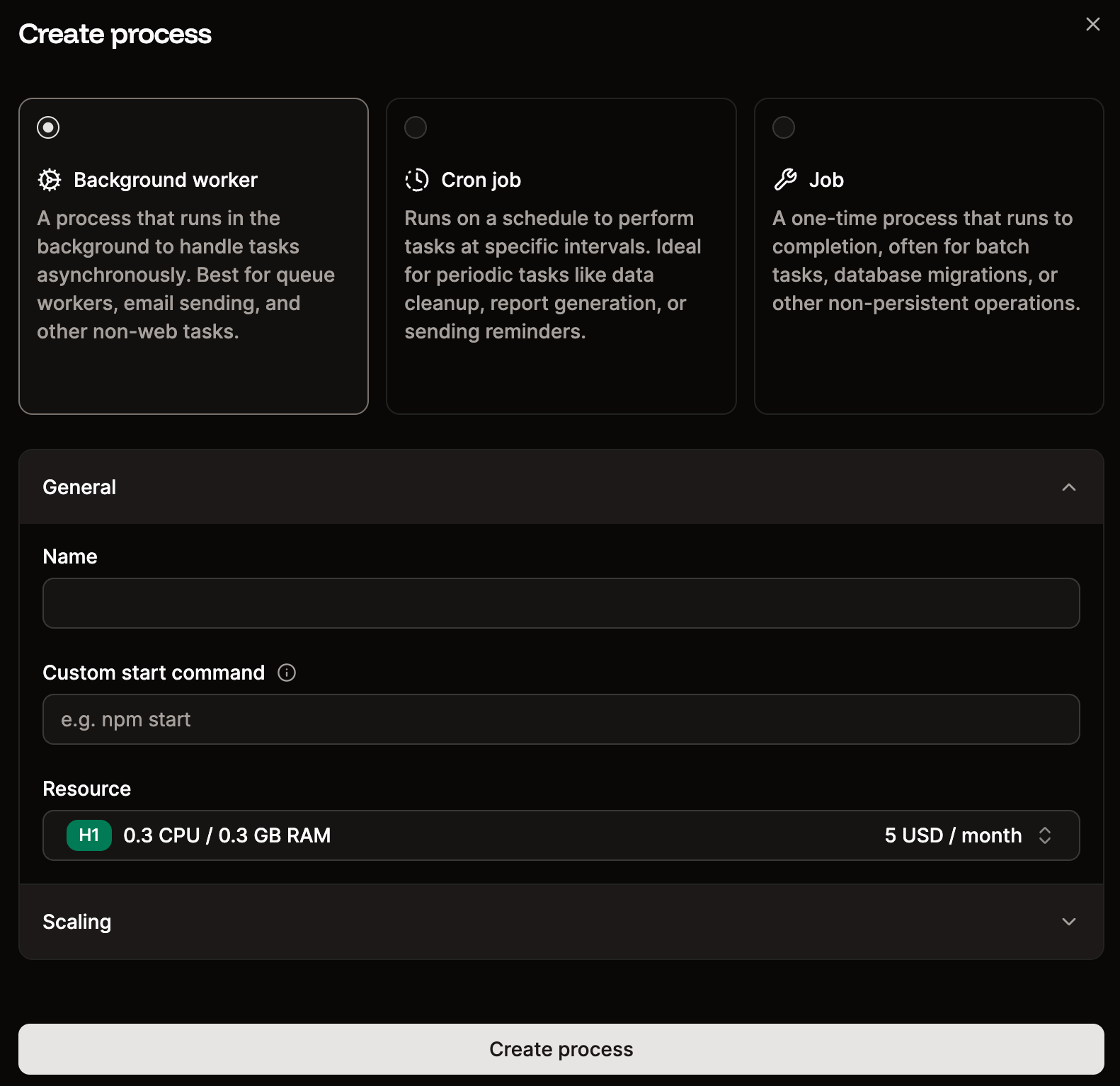1120x1086 pixels.
Task: Click the Custom start command label
Action: pos(154,673)
